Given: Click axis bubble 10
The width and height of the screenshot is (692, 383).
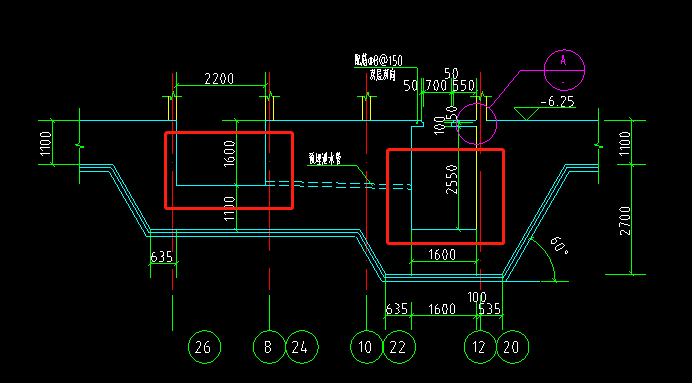Looking at the screenshot, I should coord(366,347).
